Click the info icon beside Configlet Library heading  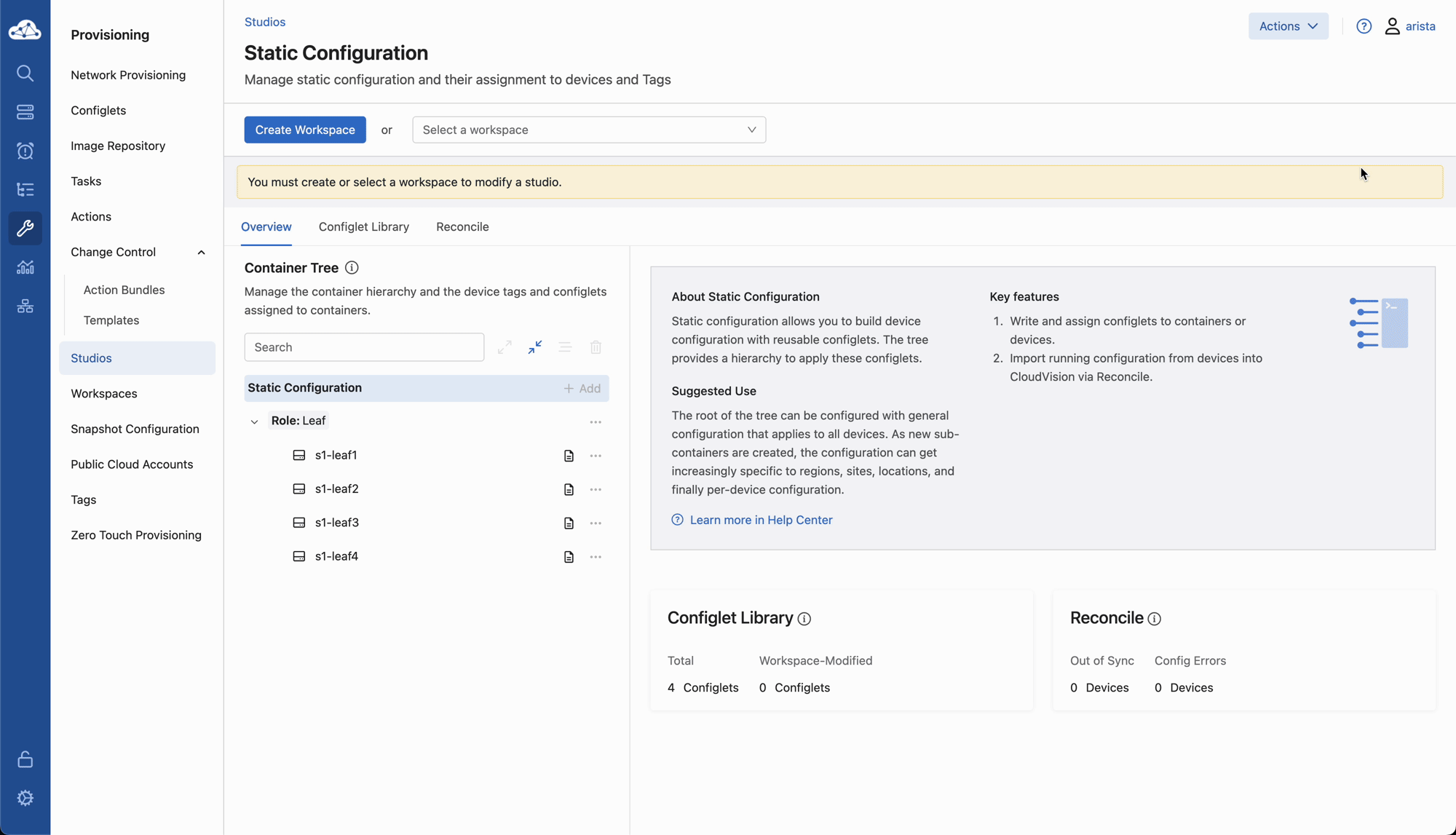tap(804, 619)
